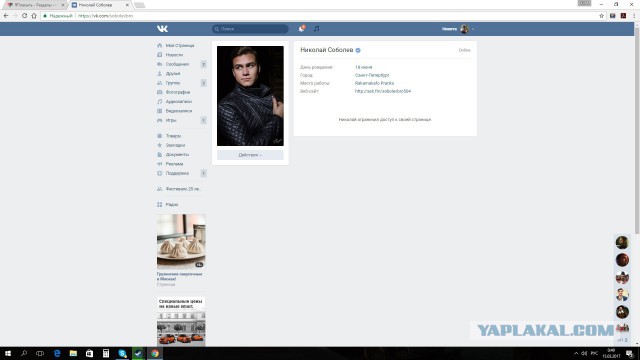Click the gamepad icon beside Игры

(x=160, y=120)
